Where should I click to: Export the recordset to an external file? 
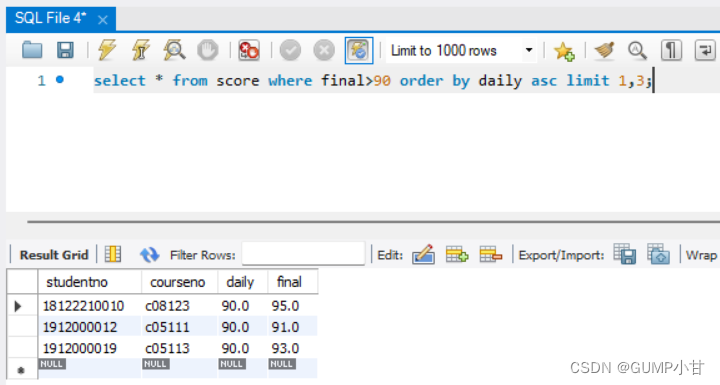tap(624, 254)
